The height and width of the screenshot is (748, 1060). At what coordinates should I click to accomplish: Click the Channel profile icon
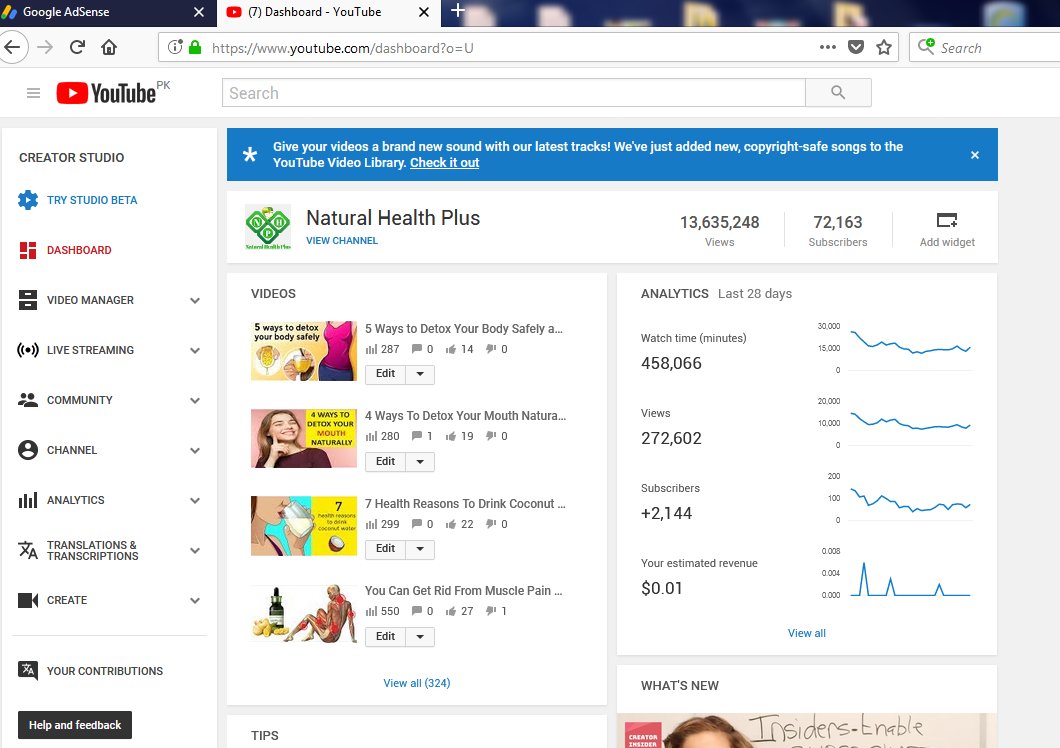[x=28, y=450]
